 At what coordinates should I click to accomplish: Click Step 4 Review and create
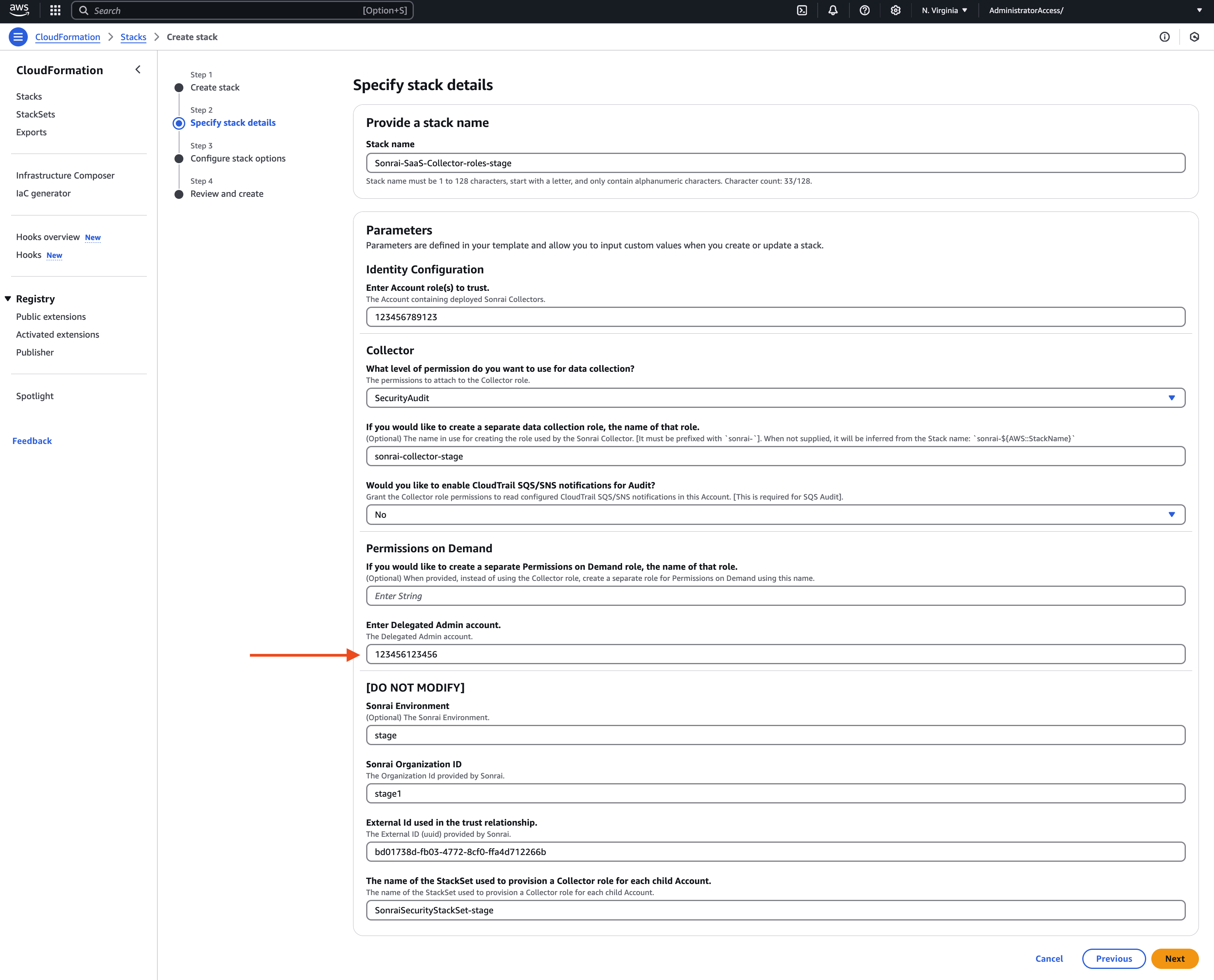[227, 194]
